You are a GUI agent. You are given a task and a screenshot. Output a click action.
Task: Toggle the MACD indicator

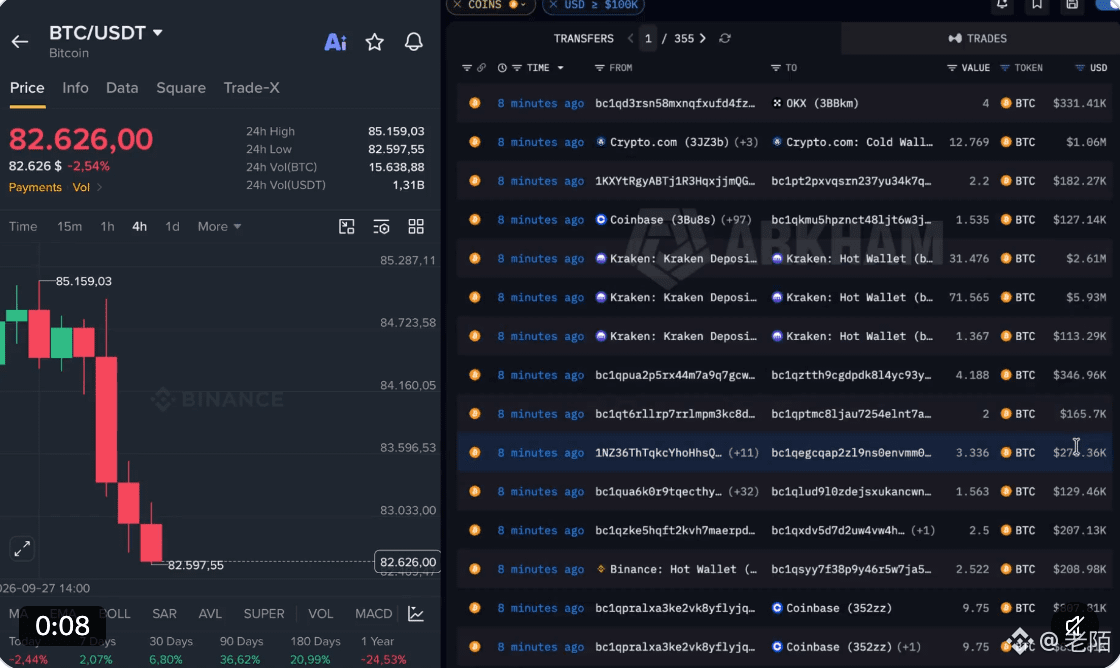(374, 614)
